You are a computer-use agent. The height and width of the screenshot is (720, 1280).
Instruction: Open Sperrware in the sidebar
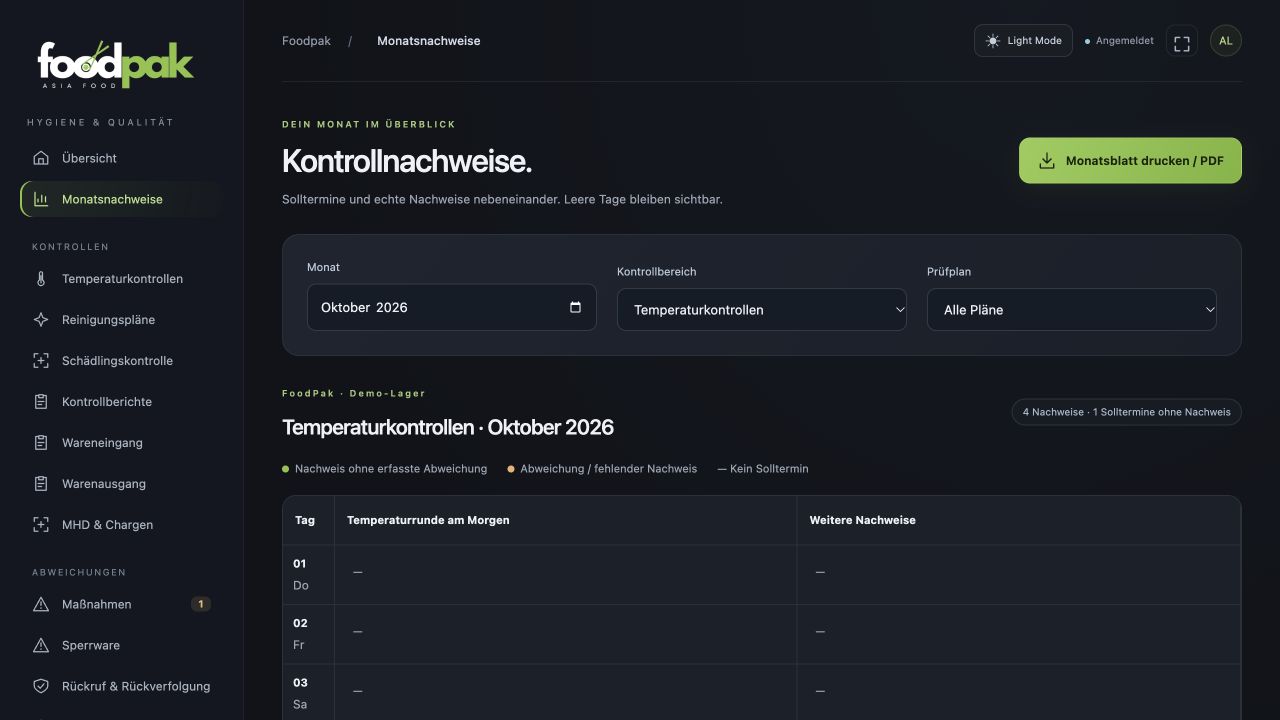pyautogui.click(x=121, y=645)
